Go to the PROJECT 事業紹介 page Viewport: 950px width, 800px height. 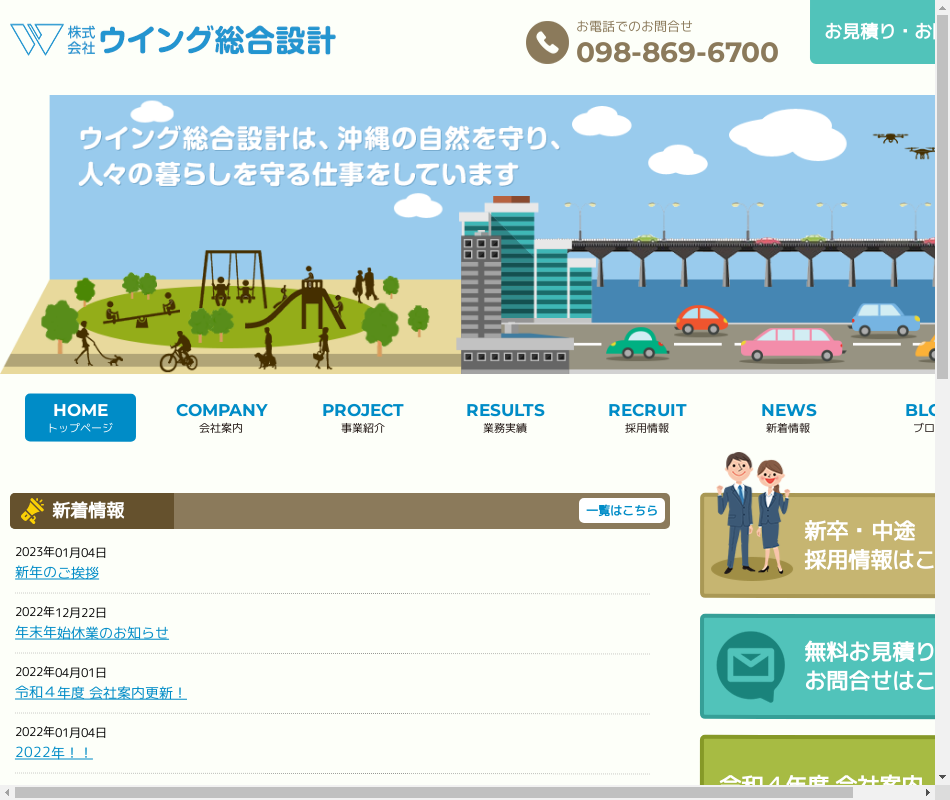[362, 418]
